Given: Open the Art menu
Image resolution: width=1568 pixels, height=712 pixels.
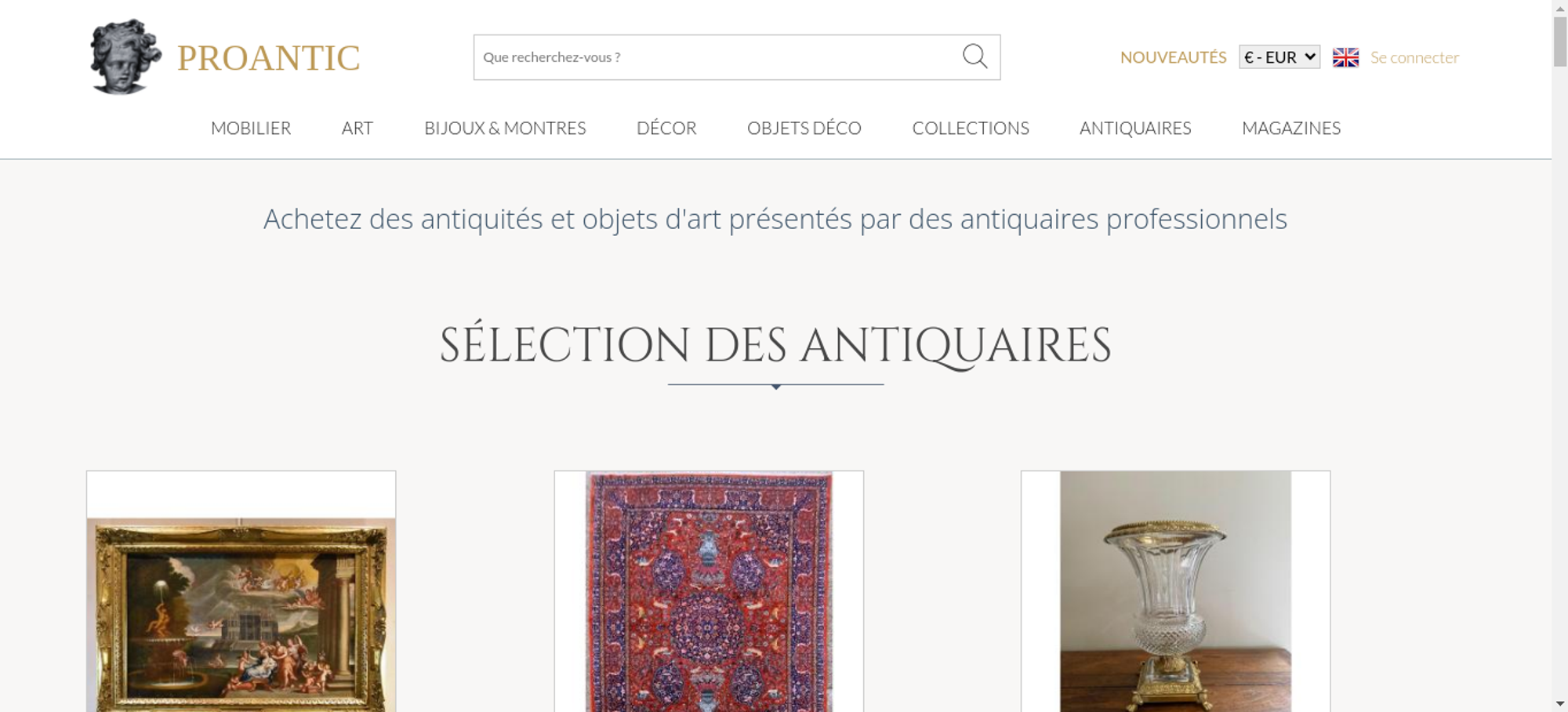Looking at the screenshot, I should point(358,128).
